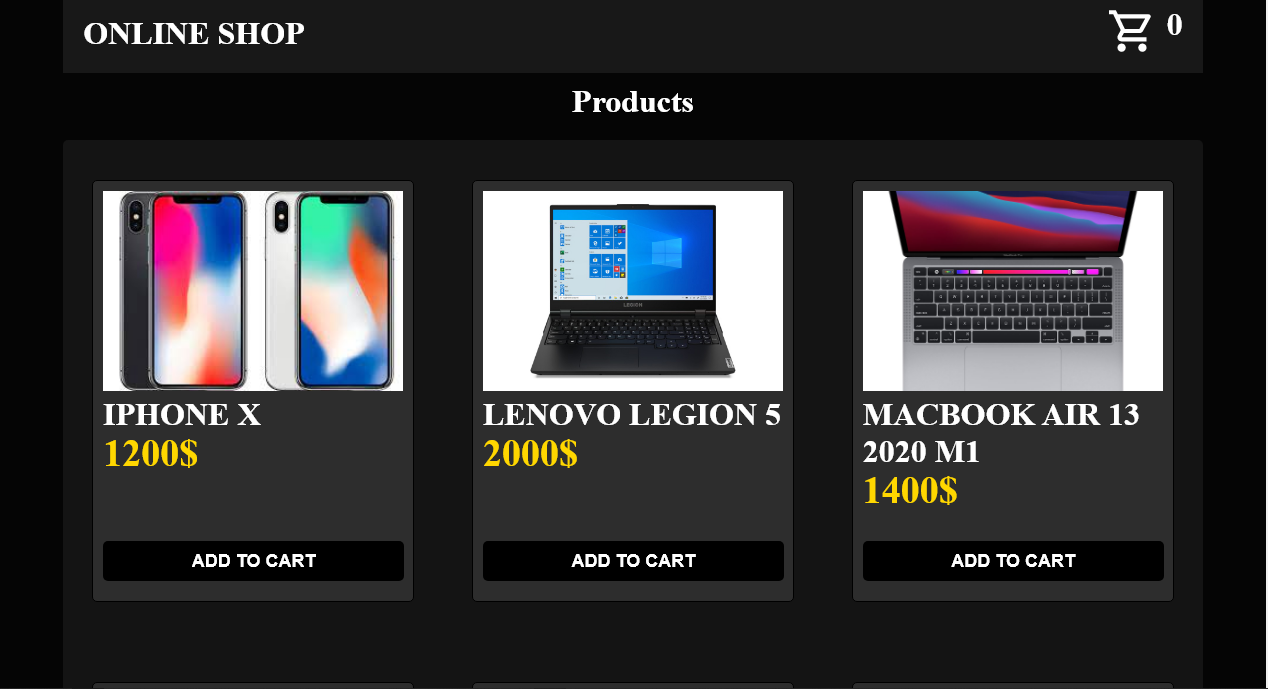
Task: Add the iPhone X to cart
Action: point(253,561)
